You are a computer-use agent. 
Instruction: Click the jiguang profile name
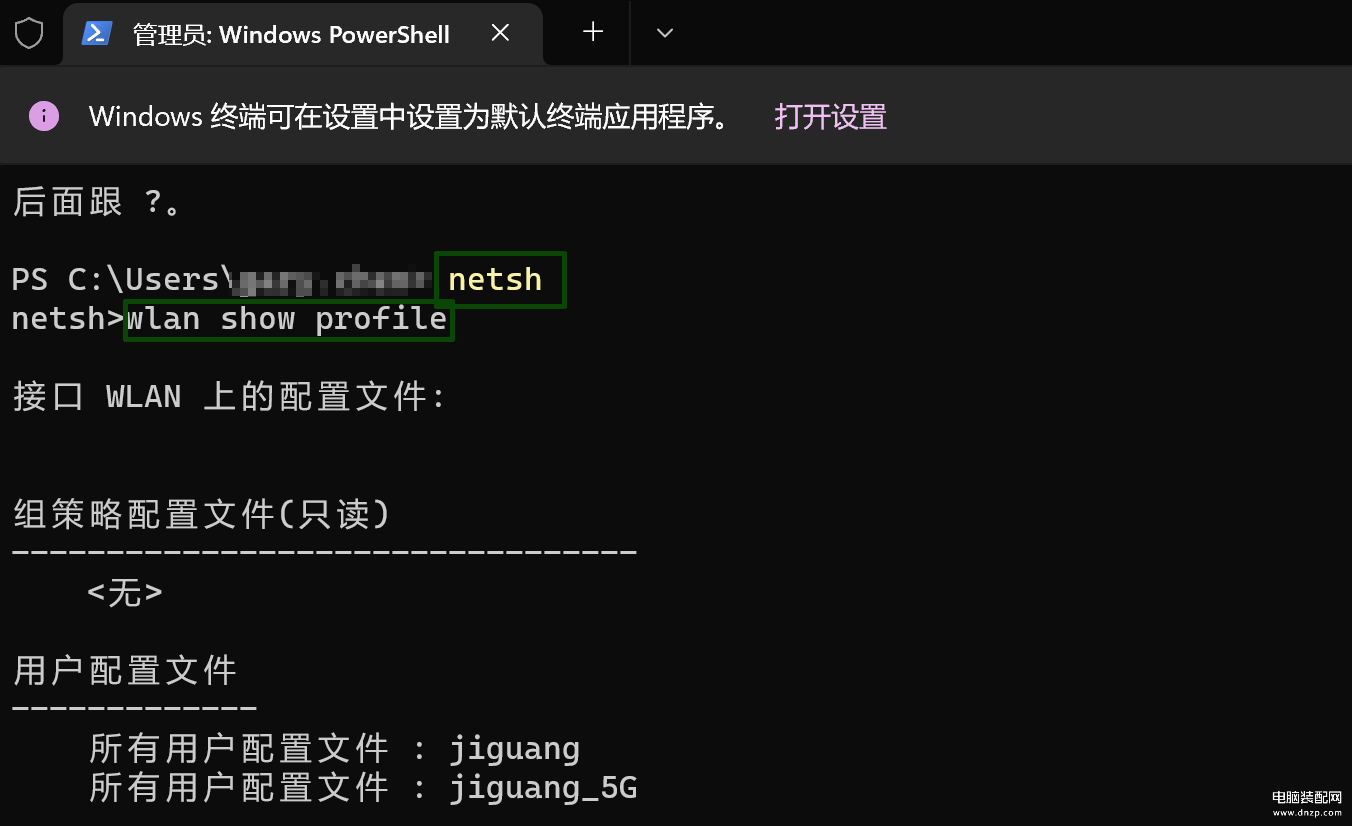coord(514,749)
